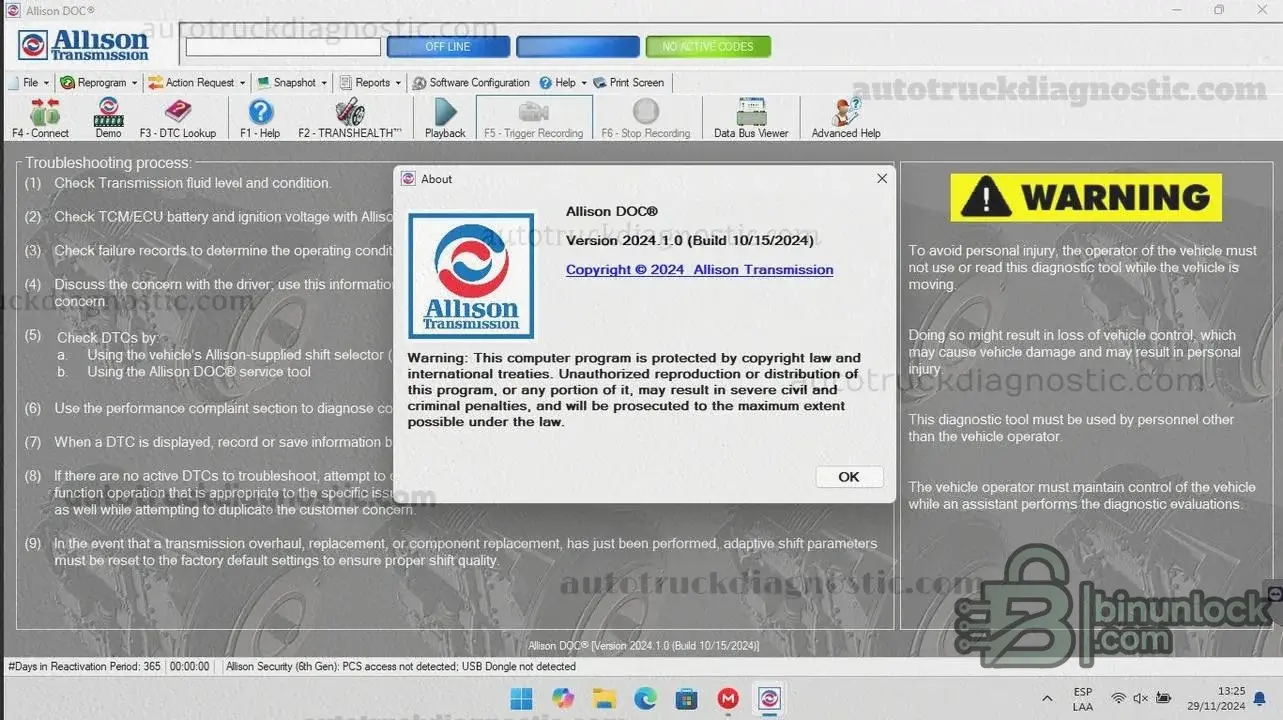Click the "Troubleshooting process:" heading

point(108,163)
